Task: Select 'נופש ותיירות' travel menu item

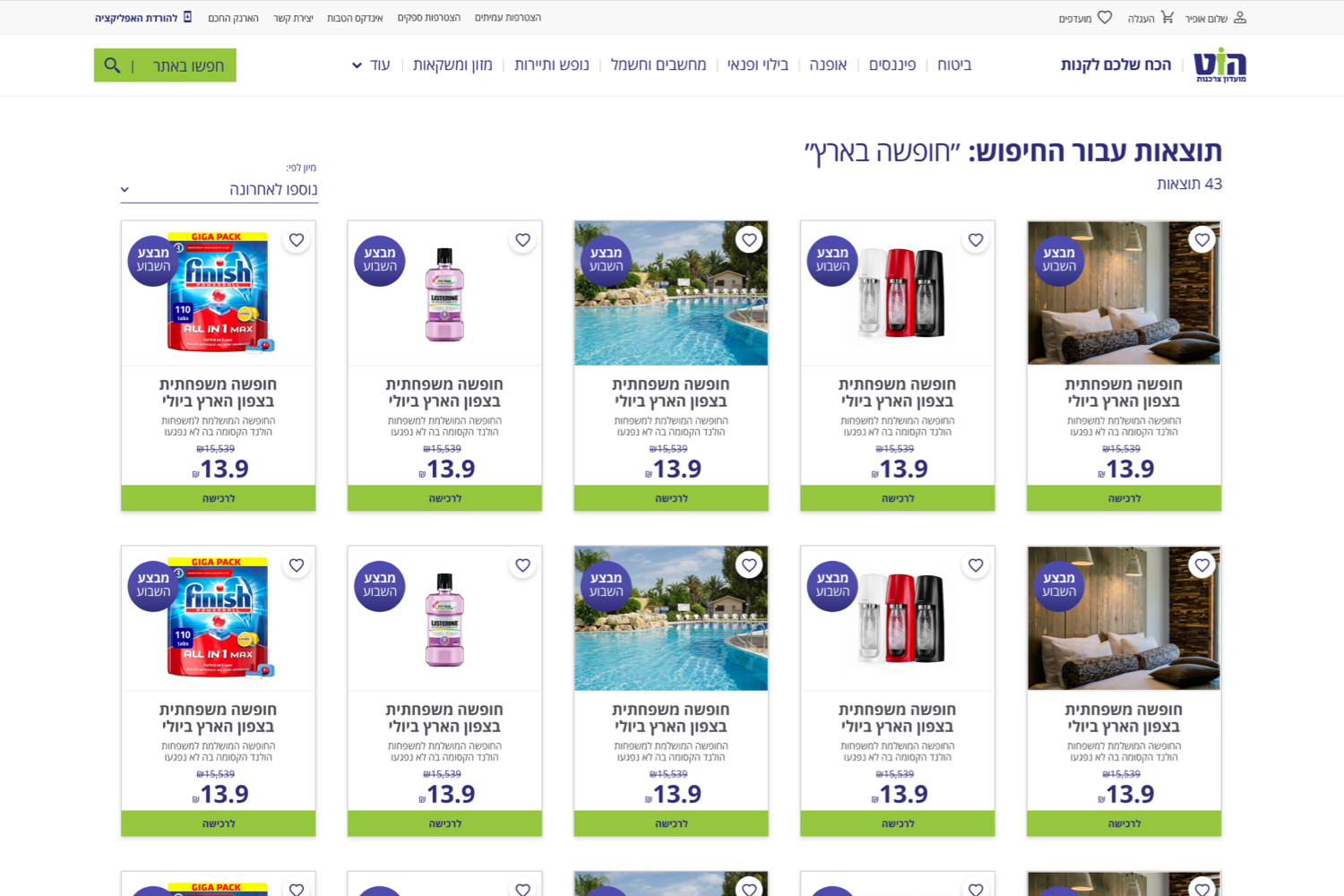Action: click(x=552, y=65)
